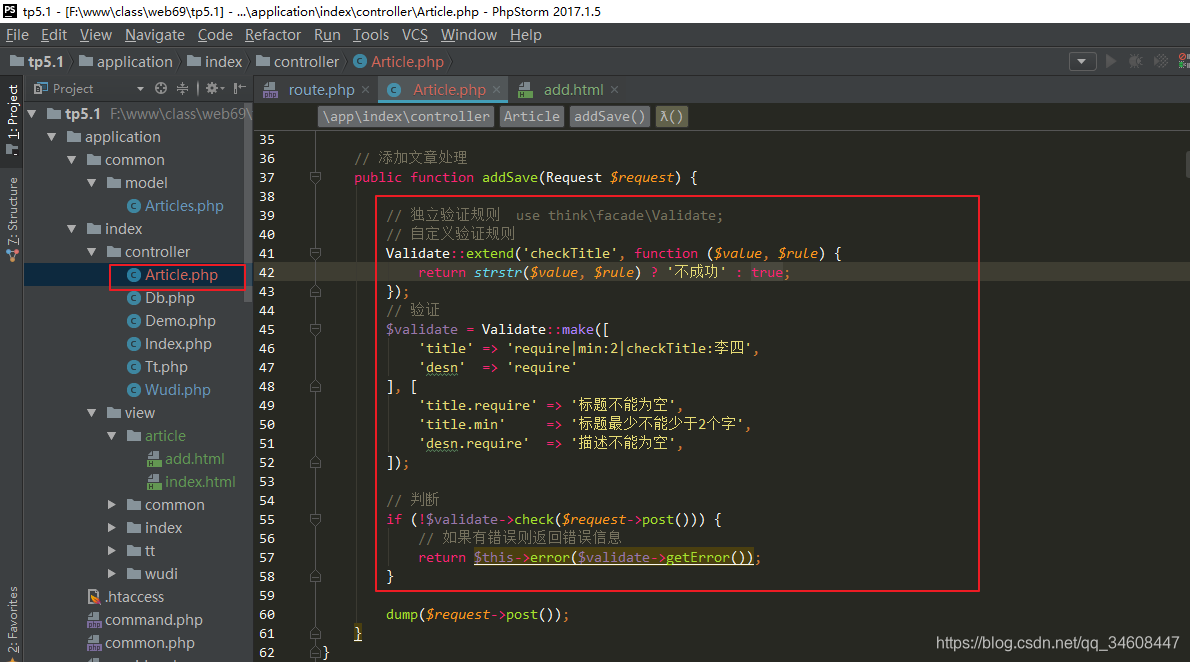
Task: Expand the wudi folder
Action: (112, 574)
